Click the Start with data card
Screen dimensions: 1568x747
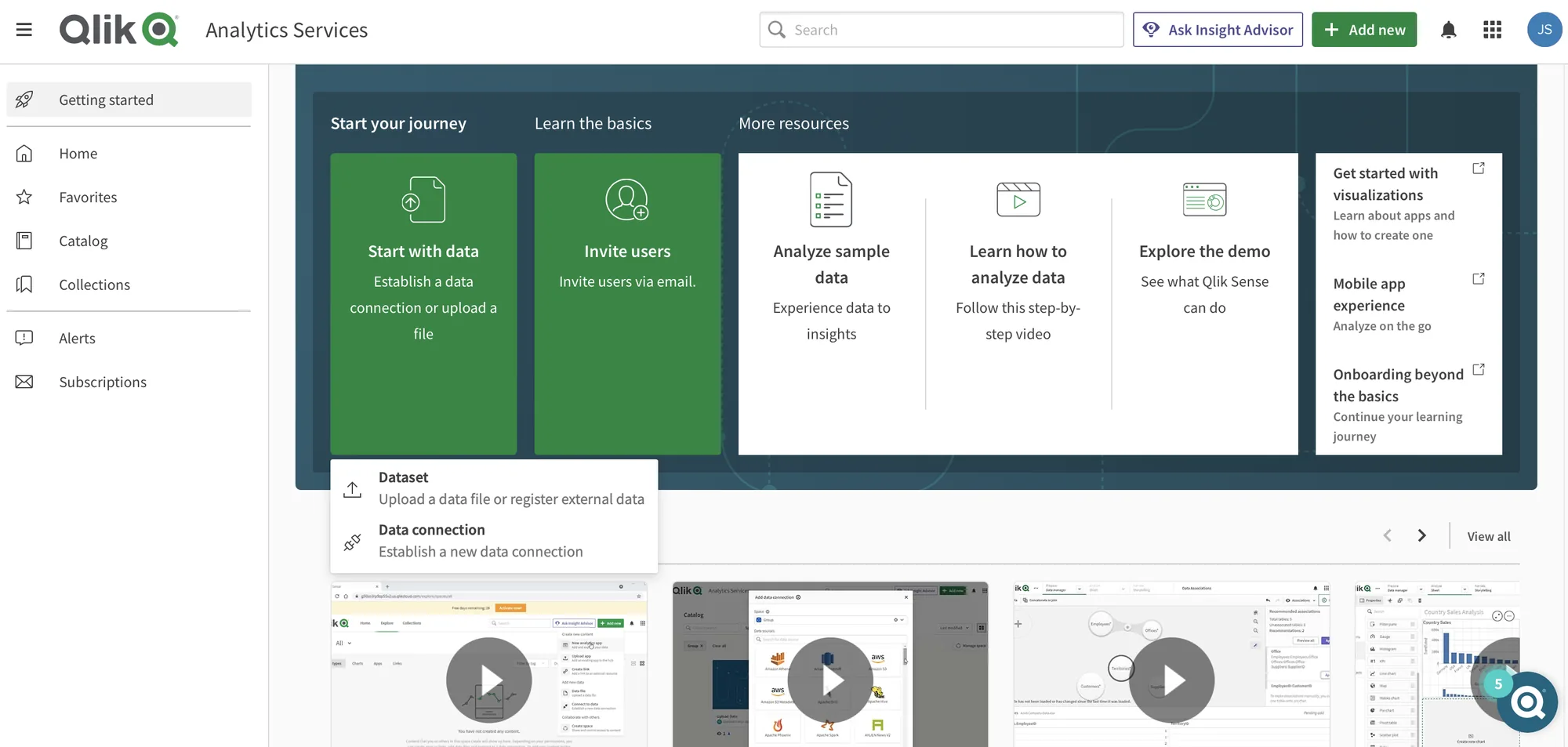pyautogui.click(x=423, y=303)
